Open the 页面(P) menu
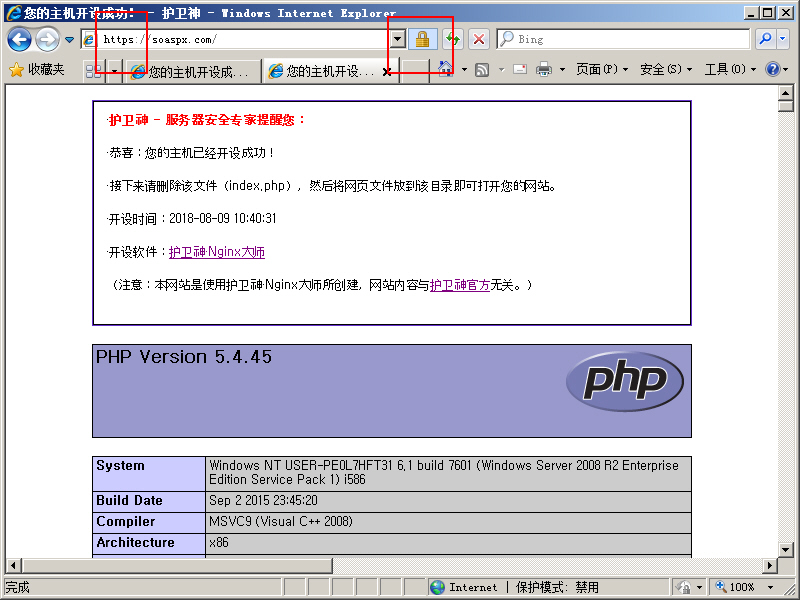This screenshot has height=600, width=800. tap(602, 70)
